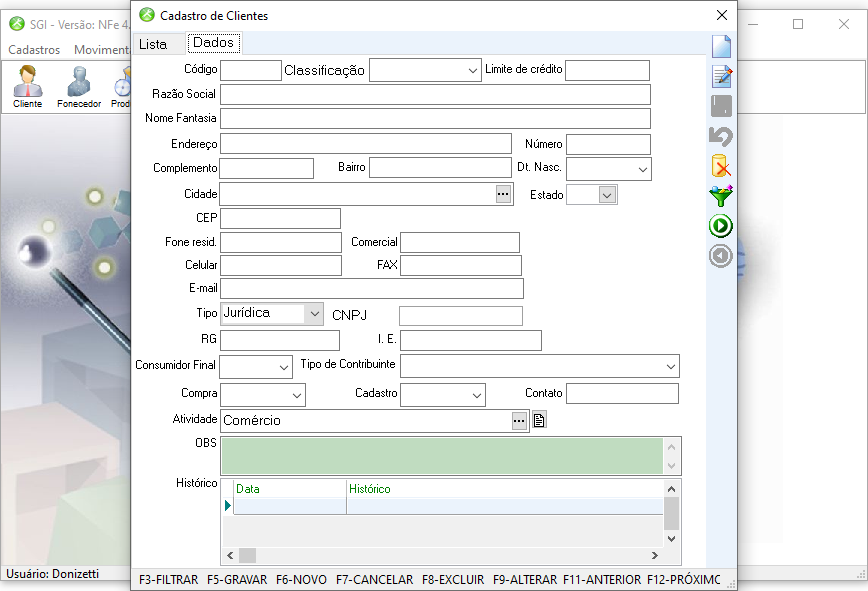The height and width of the screenshot is (591, 868).
Task: Open the Movimento menu in SGI window
Action: click(102, 50)
